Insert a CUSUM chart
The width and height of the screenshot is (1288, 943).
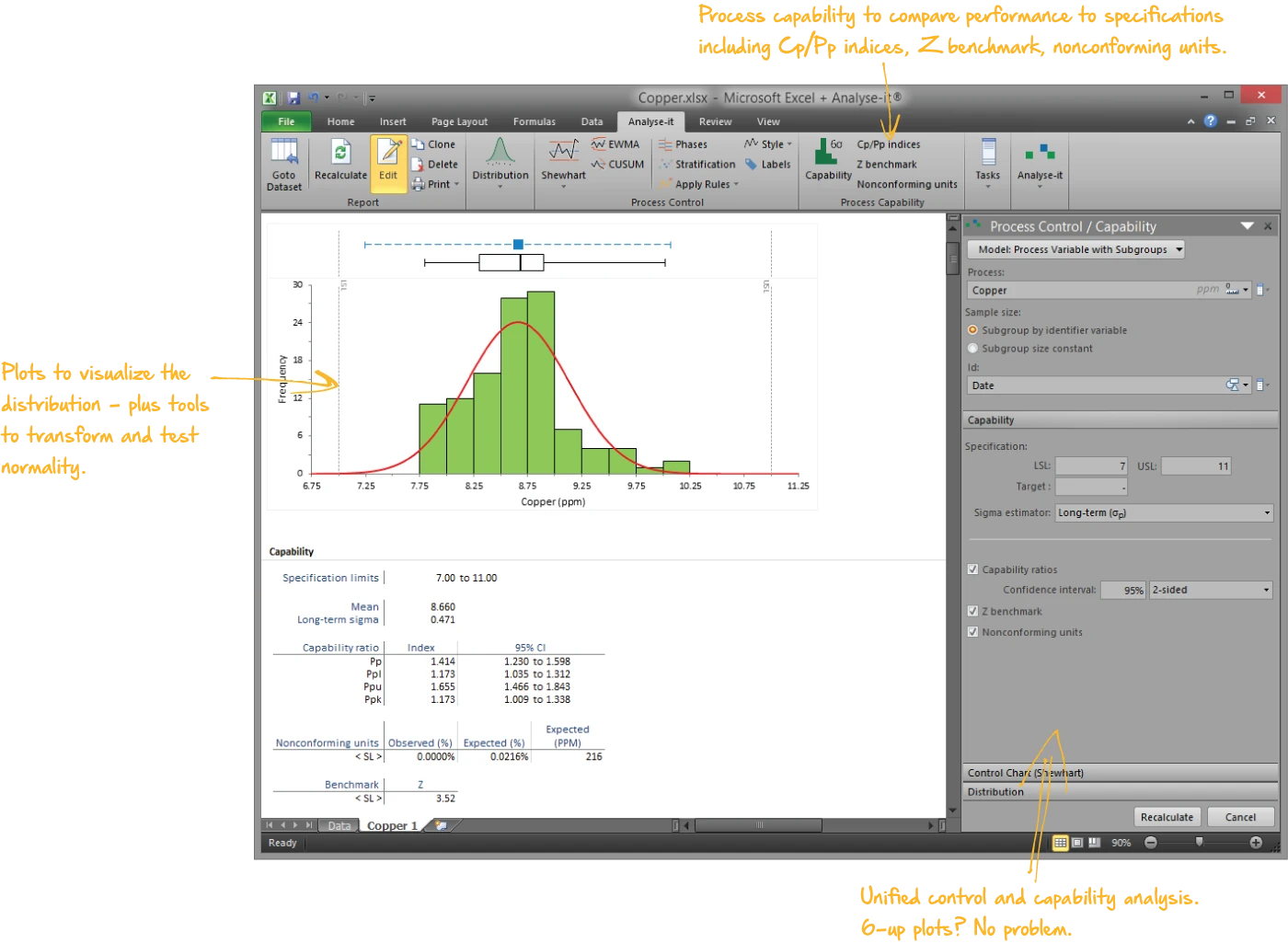coord(616,164)
